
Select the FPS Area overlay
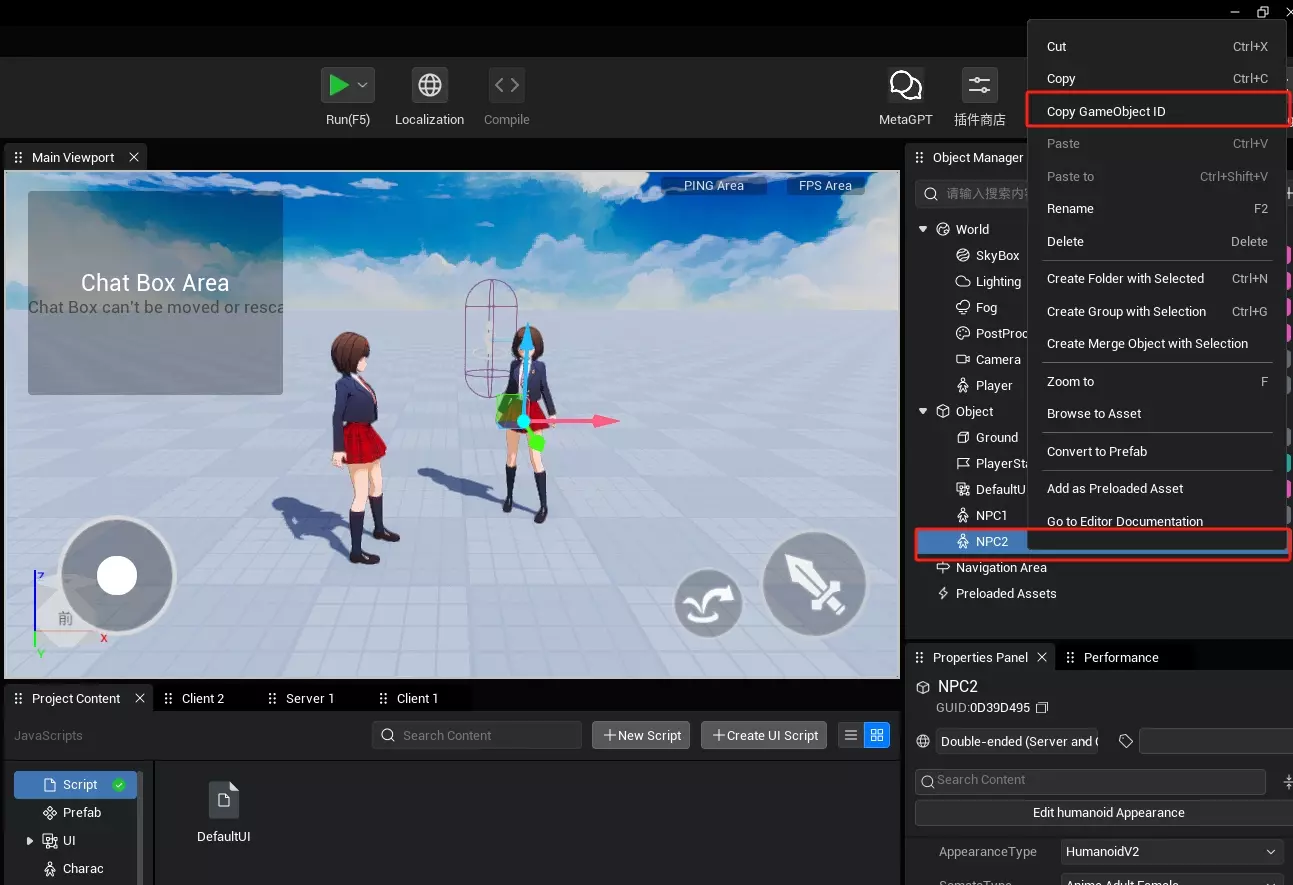(825, 185)
